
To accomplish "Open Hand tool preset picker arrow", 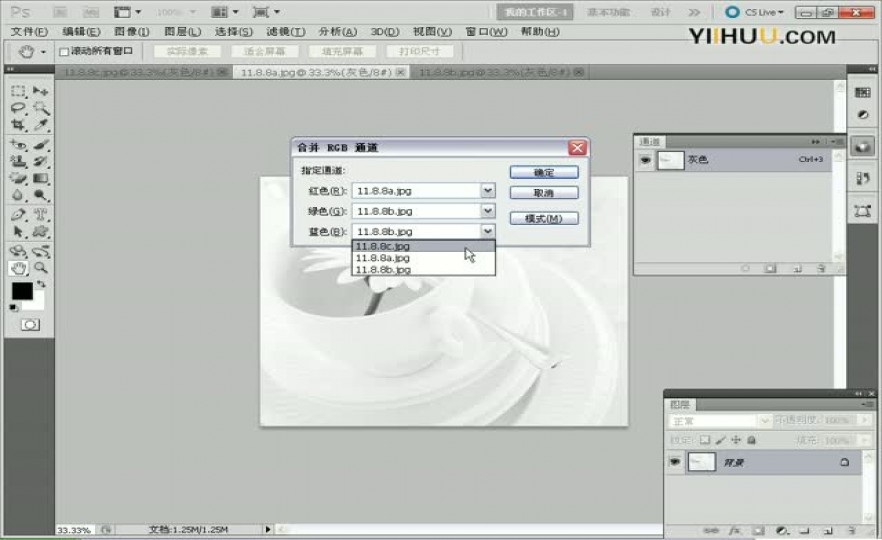I will pos(43,52).
